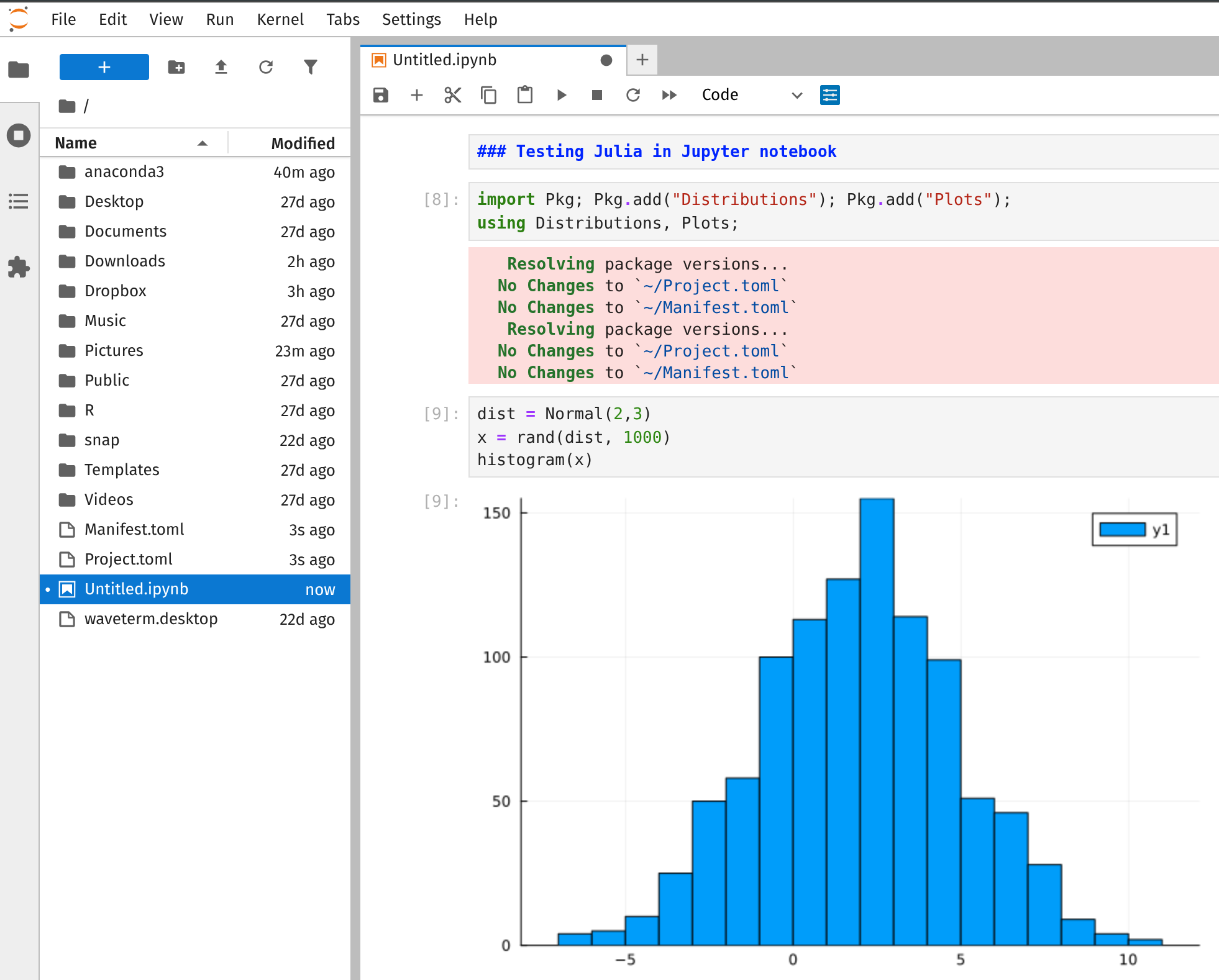The image size is (1219, 980).
Task: Restart the kernel with the circular arrow
Action: tap(633, 95)
